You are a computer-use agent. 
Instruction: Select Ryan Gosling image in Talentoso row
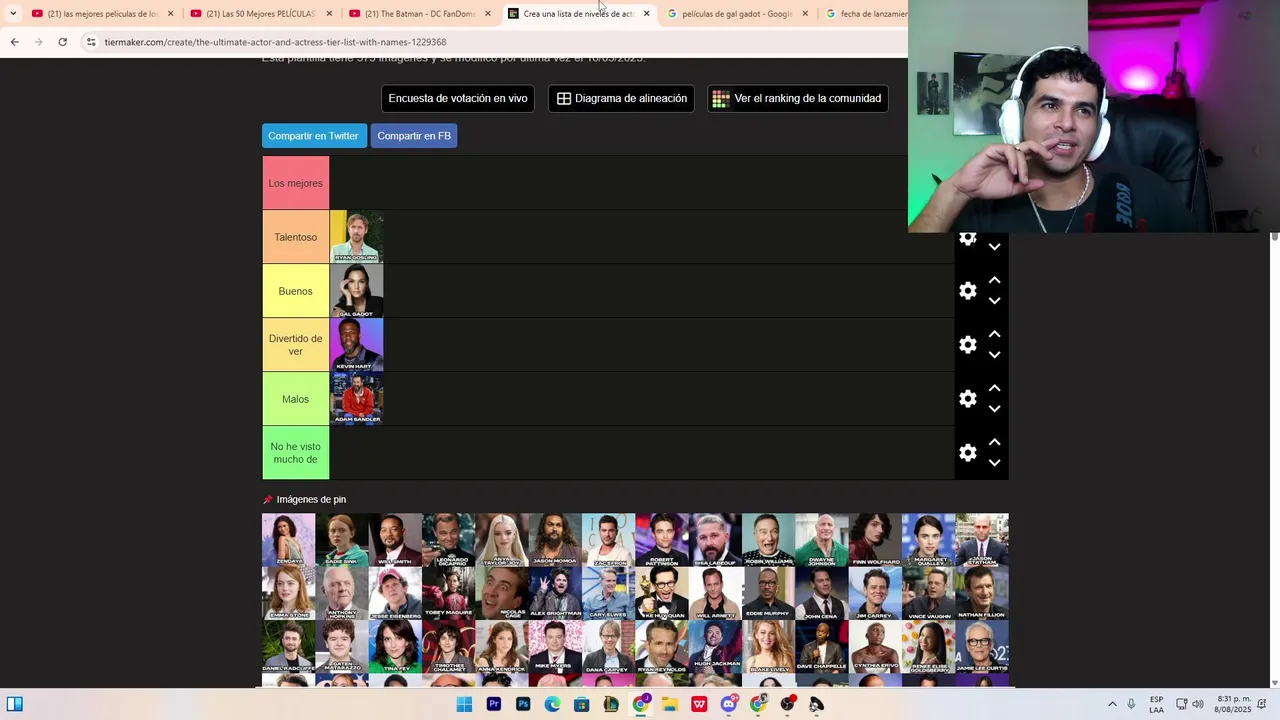coord(357,237)
